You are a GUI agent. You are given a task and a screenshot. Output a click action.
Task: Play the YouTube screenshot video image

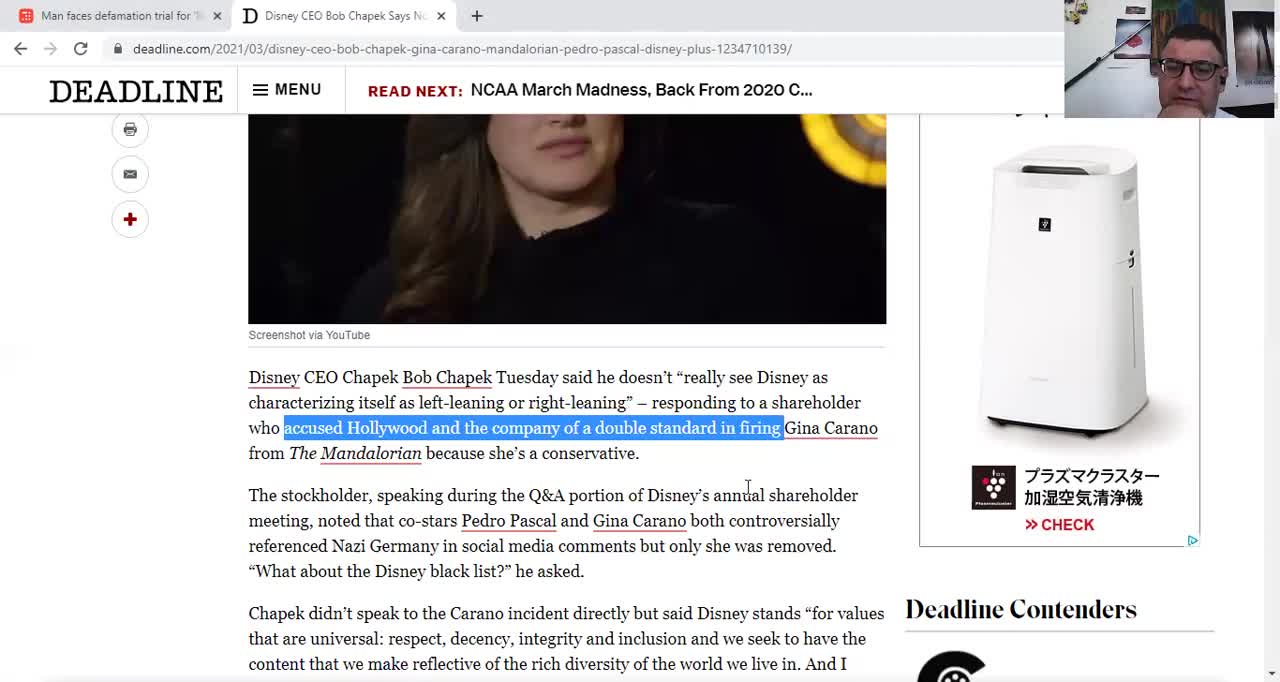(x=567, y=218)
